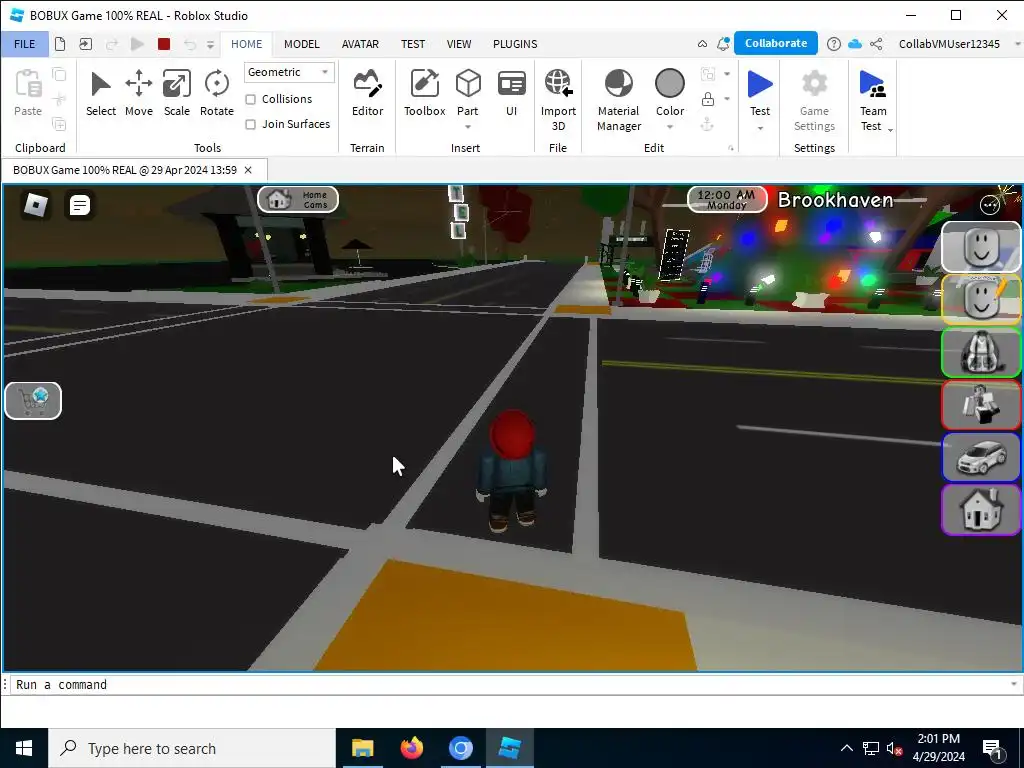Switch to the HOME ribbon tab
The width and height of the screenshot is (1024, 768).
[x=246, y=44]
